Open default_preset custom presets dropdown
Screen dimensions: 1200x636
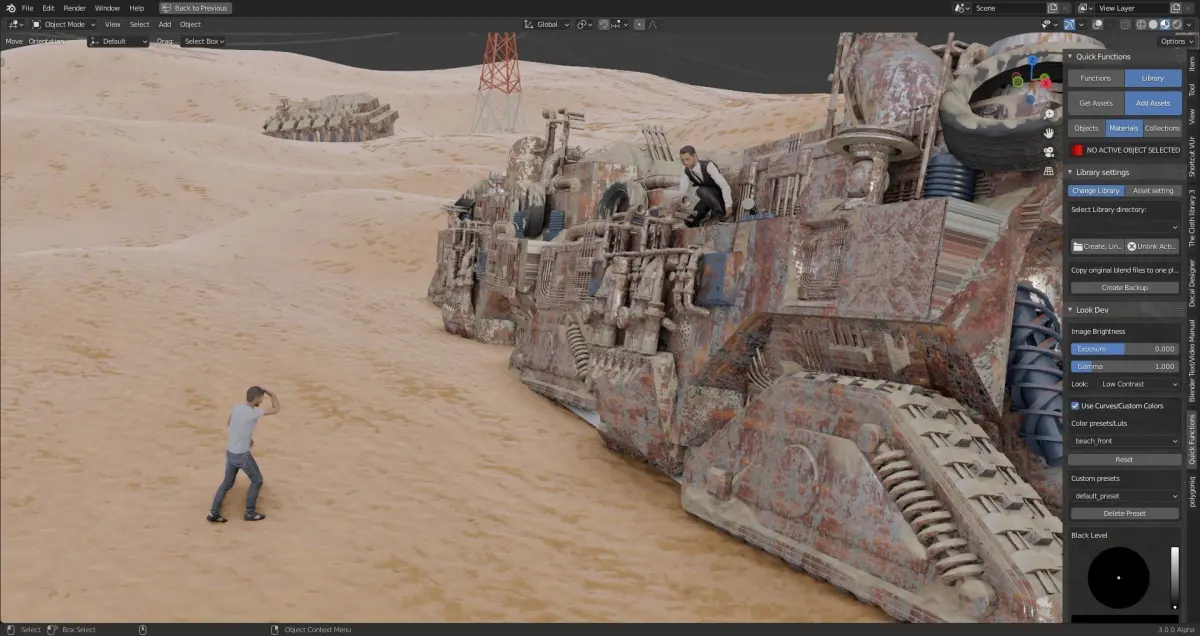[1125, 496]
